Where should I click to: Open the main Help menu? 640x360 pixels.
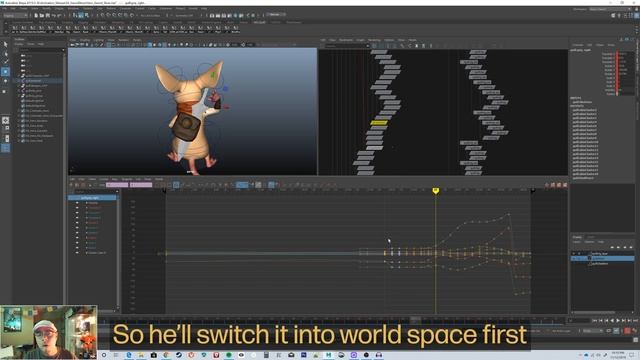coord(204,8)
